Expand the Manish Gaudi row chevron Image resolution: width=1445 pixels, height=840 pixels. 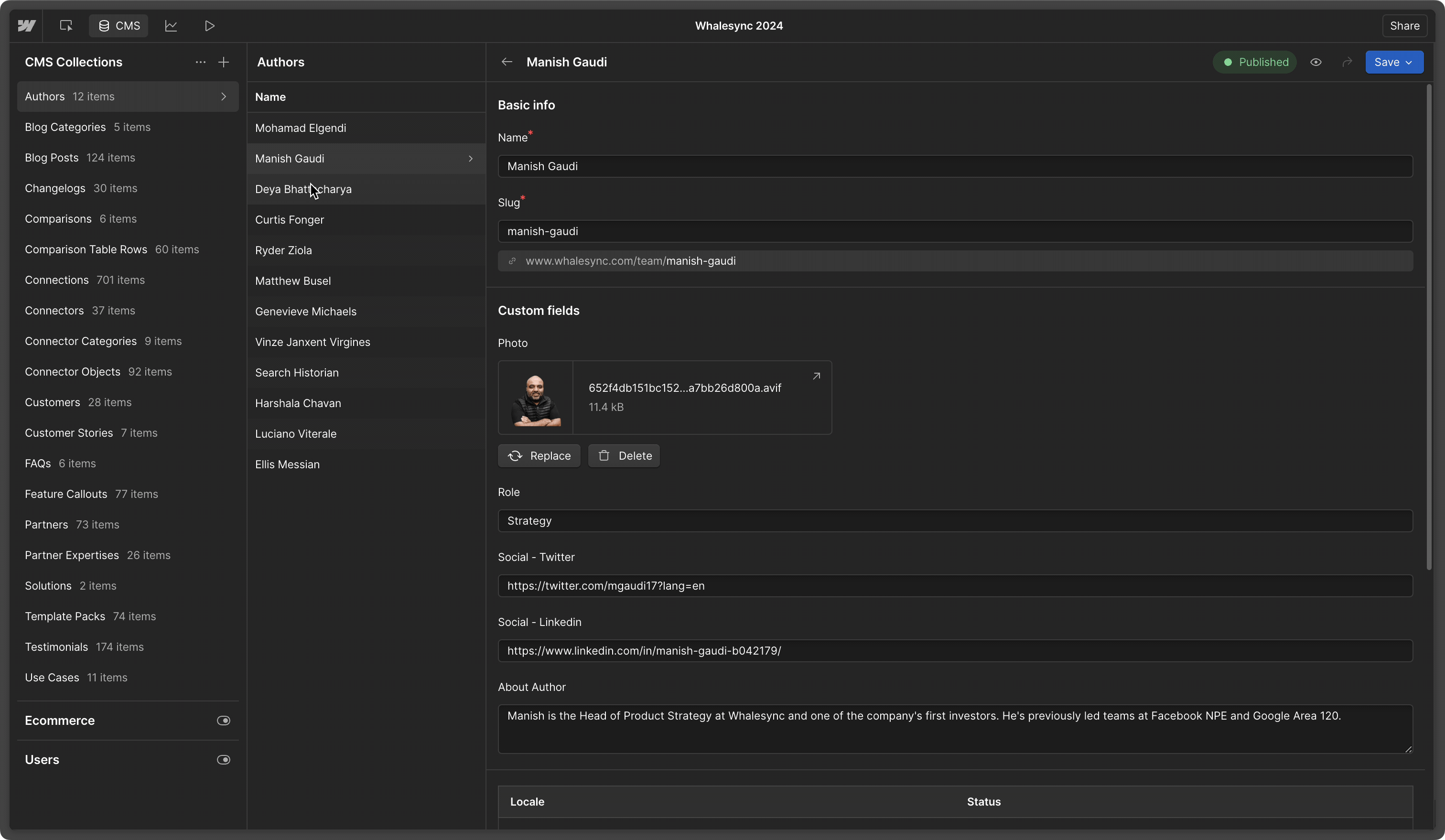point(470,158)
